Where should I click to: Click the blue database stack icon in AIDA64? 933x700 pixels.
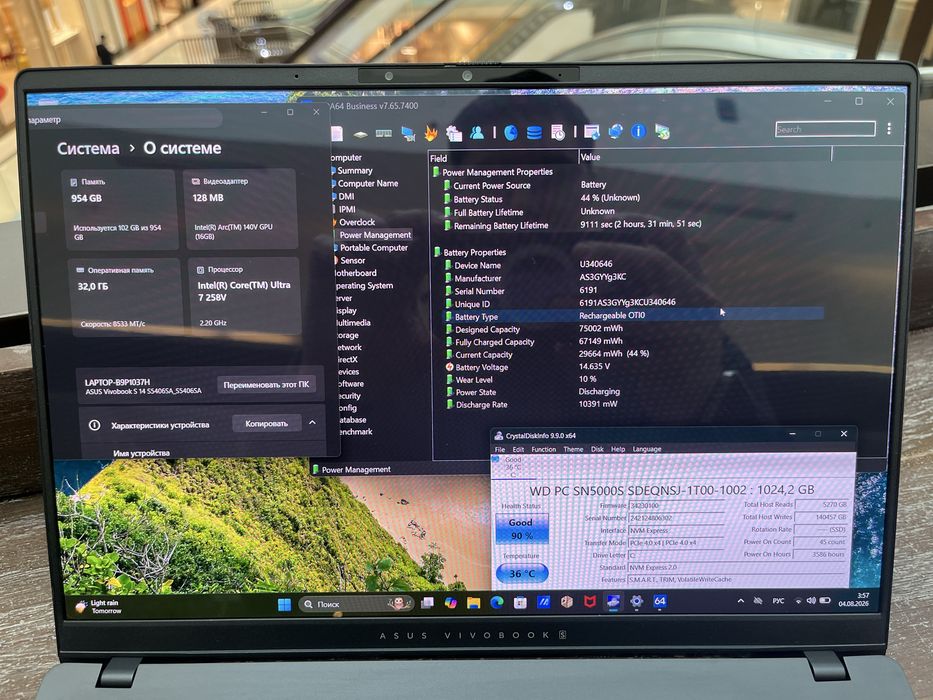point(534,132)
